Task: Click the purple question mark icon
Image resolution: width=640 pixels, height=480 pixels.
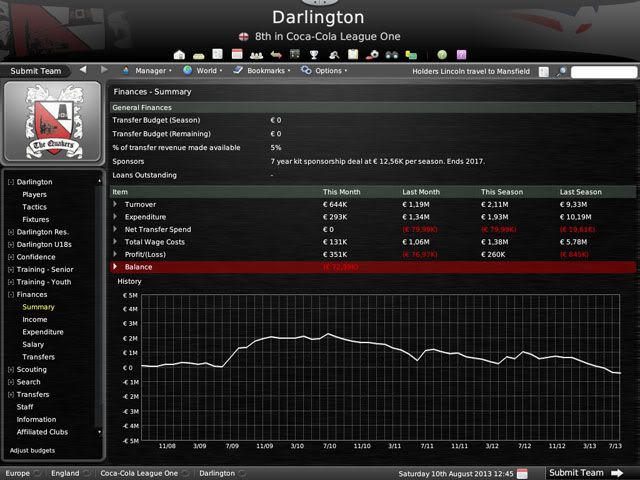Action: pyautogui.click(x=461, y=55)
